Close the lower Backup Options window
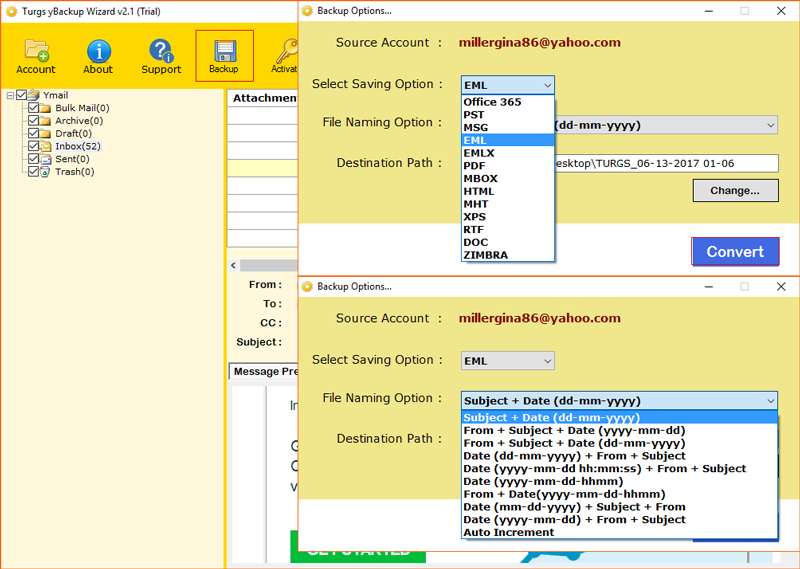Viewport: 800px width, 569px height. 781,287
